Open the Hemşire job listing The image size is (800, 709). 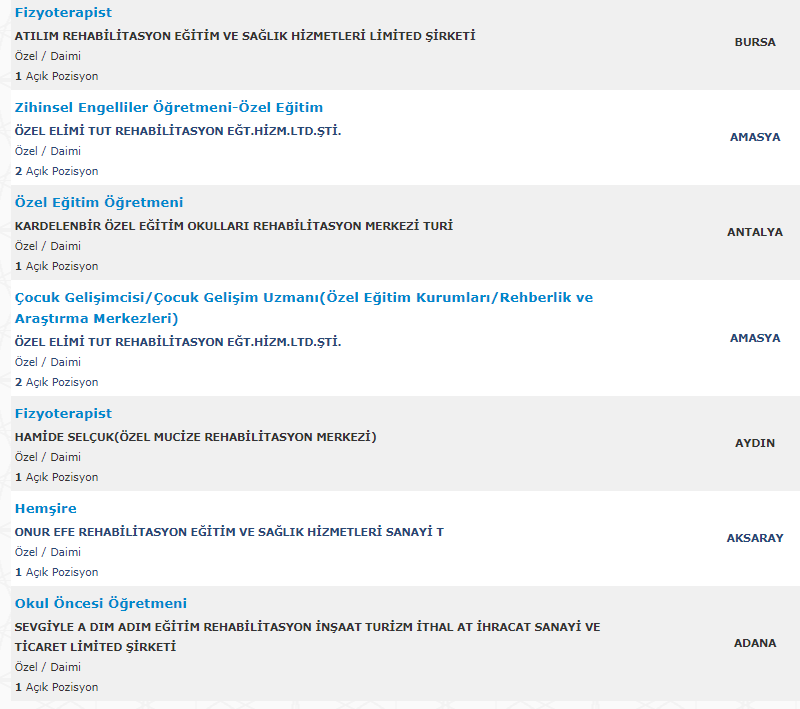tap(45, 509)
